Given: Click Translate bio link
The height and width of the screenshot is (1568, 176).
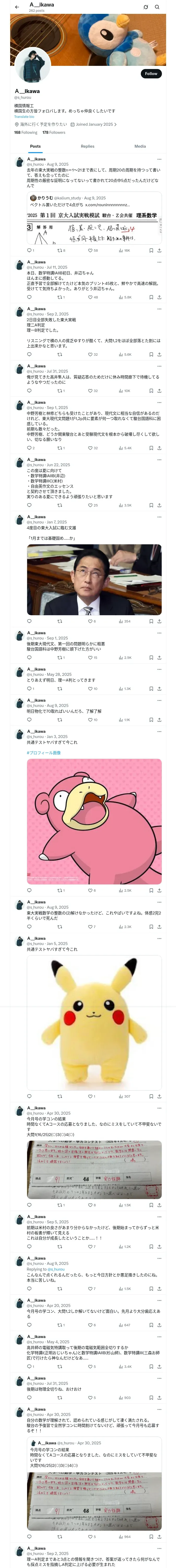Looking at the screenshot, I should 24,116.
